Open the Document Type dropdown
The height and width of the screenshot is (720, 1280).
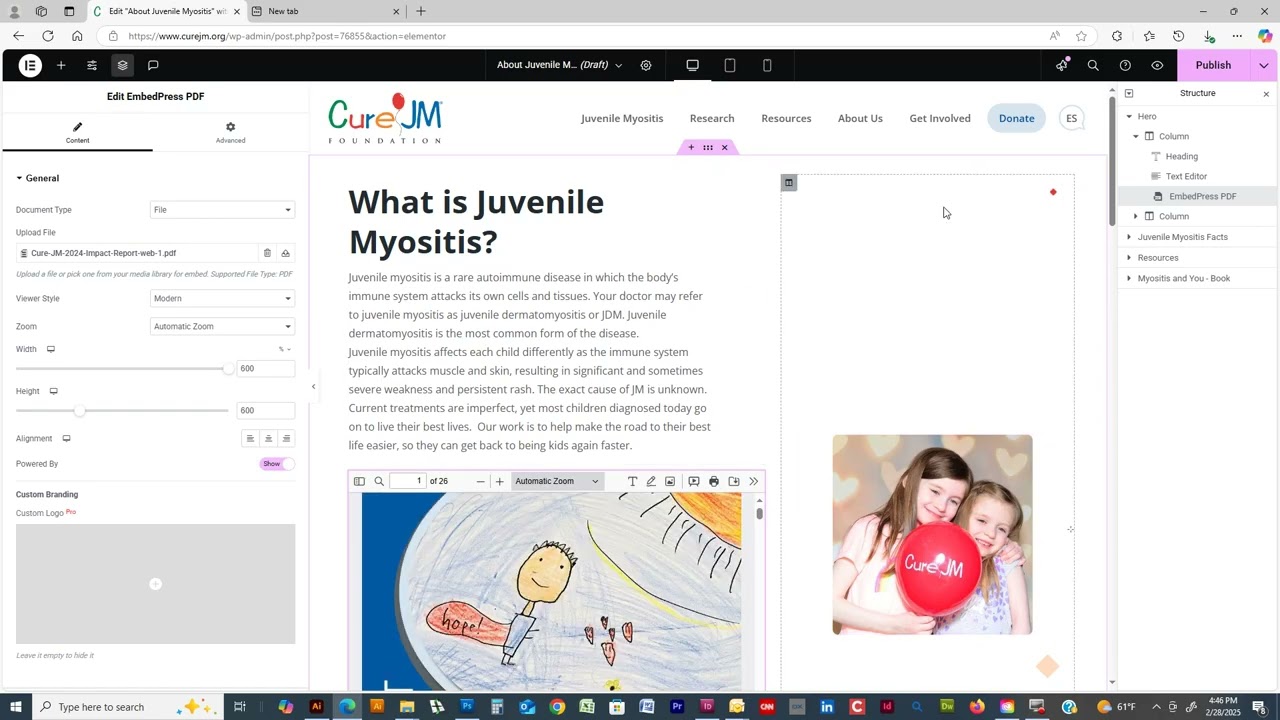point(222,210)
